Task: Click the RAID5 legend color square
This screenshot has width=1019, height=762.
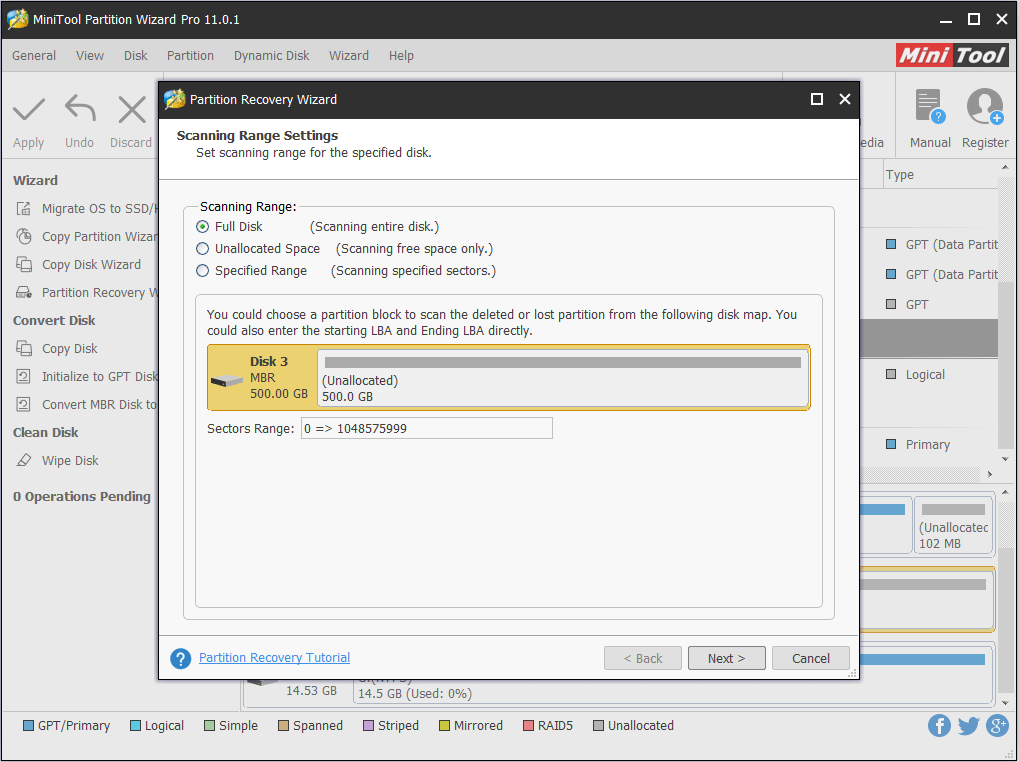Action: [528, 726]
